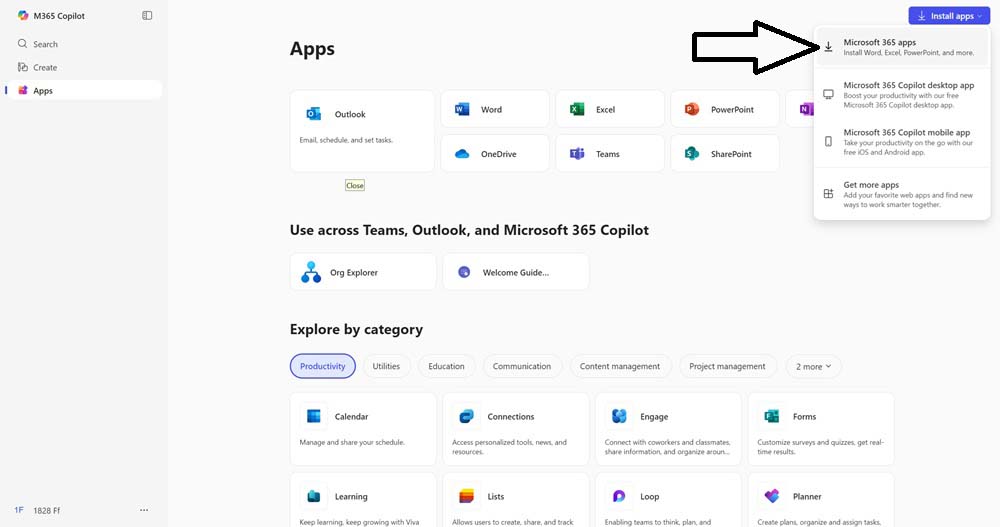Image resolution: width=1000 pixels, height=527 pixels.
Task: Open Search in the left sidebar
Action: (45, 44)
